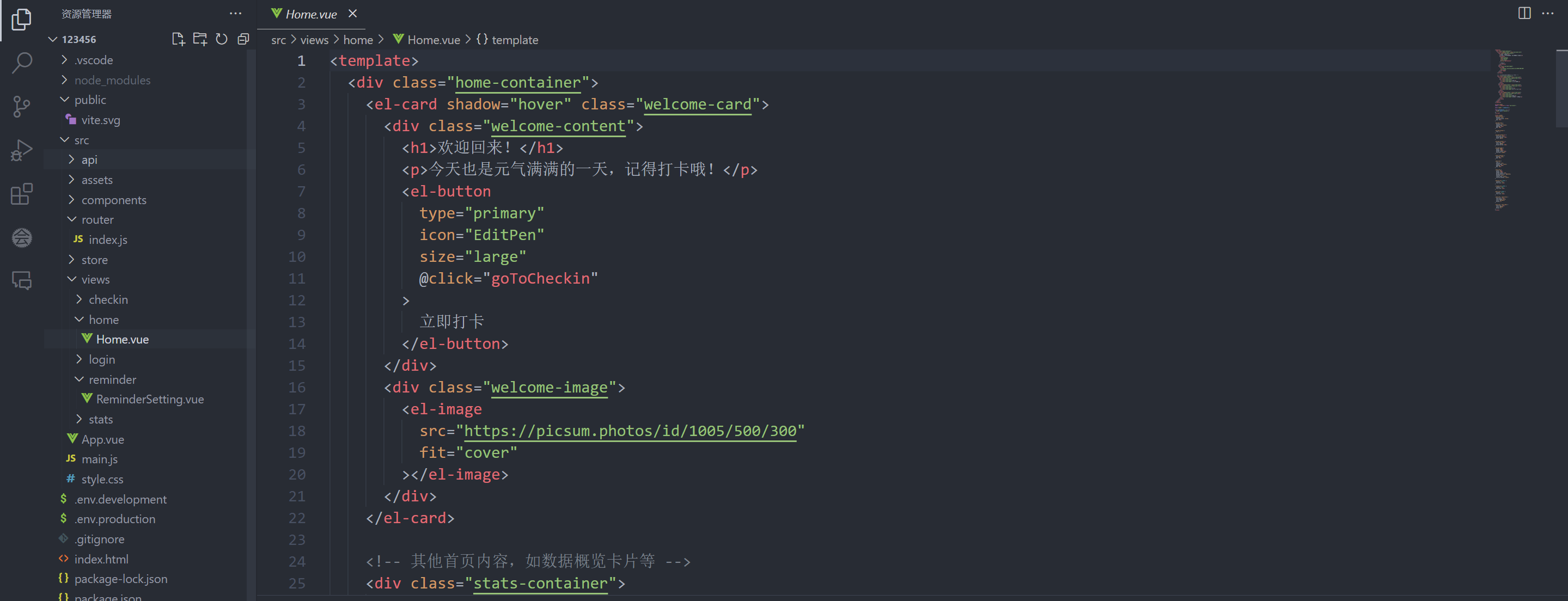Refresh the explorer file tree

click(x=222, y=40)
